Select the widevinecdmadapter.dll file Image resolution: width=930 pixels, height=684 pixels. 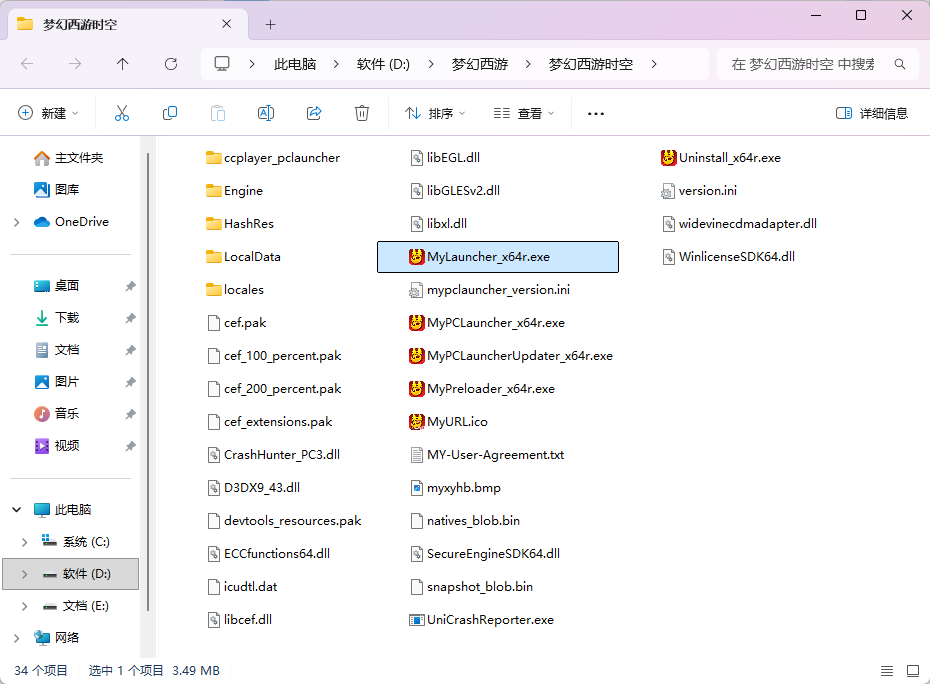click(x=740, y=224)
